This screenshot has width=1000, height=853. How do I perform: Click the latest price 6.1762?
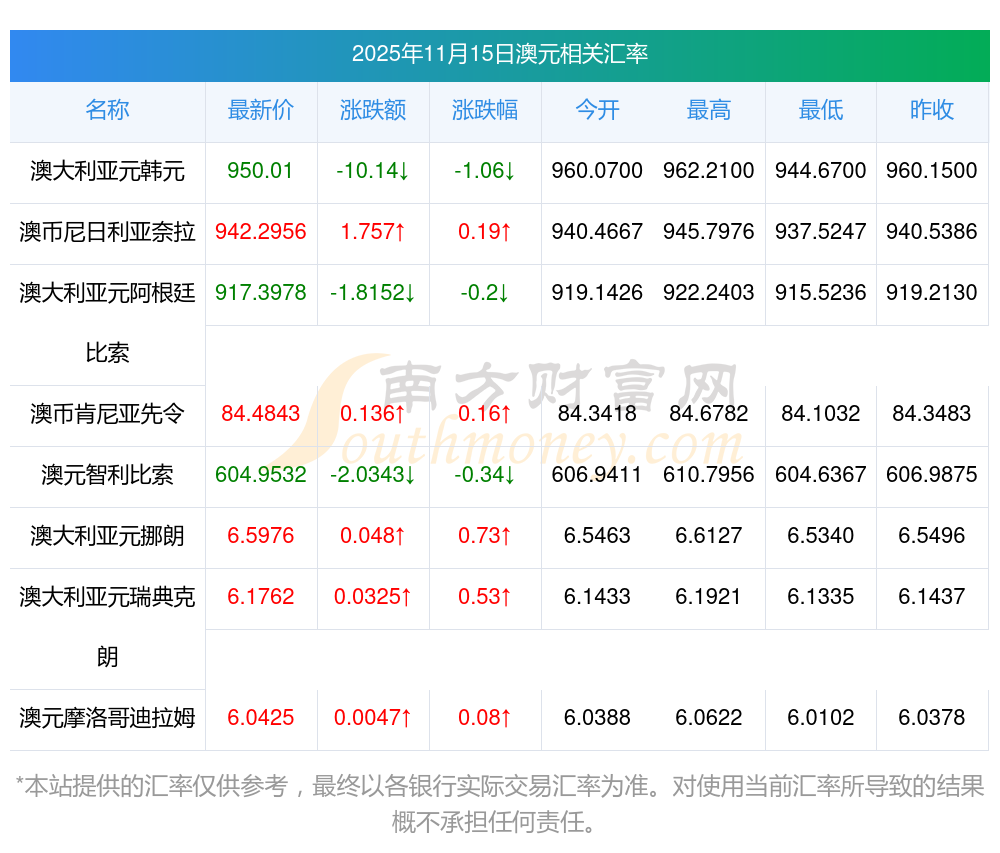(x=260, y=597)
